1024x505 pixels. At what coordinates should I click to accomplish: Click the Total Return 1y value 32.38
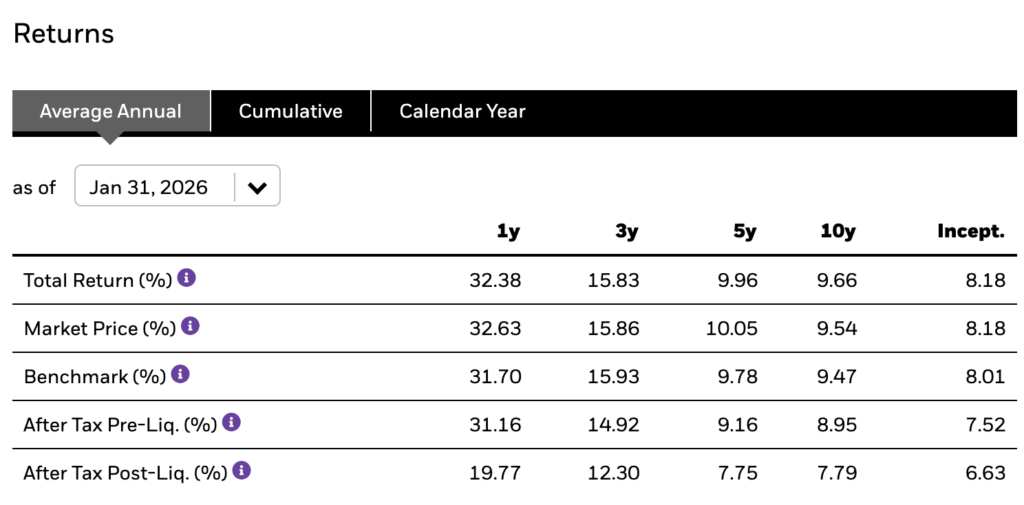pyautogui.click(x=495, y=280)
